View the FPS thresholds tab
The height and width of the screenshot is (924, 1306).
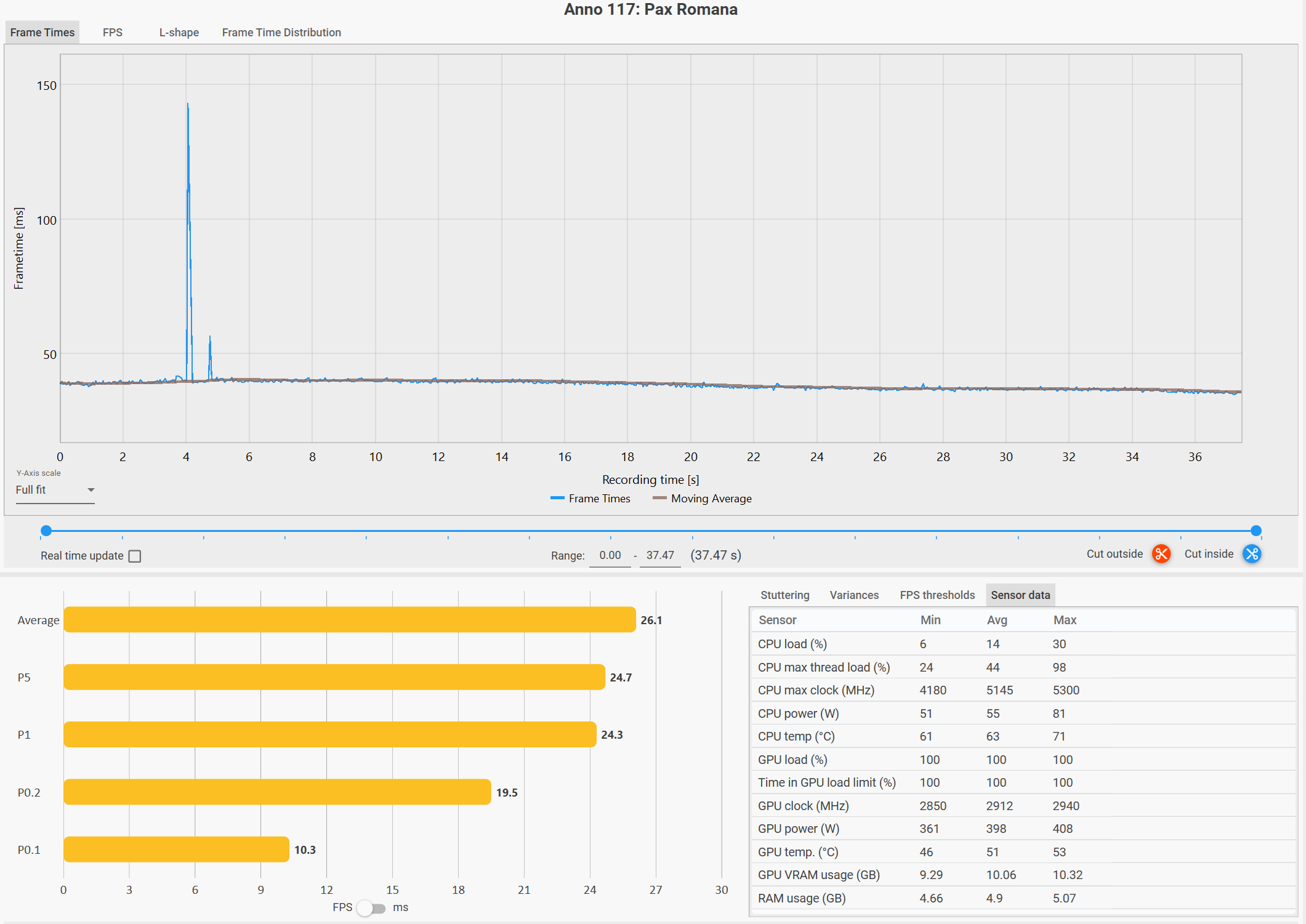click(x=937, y=595)
